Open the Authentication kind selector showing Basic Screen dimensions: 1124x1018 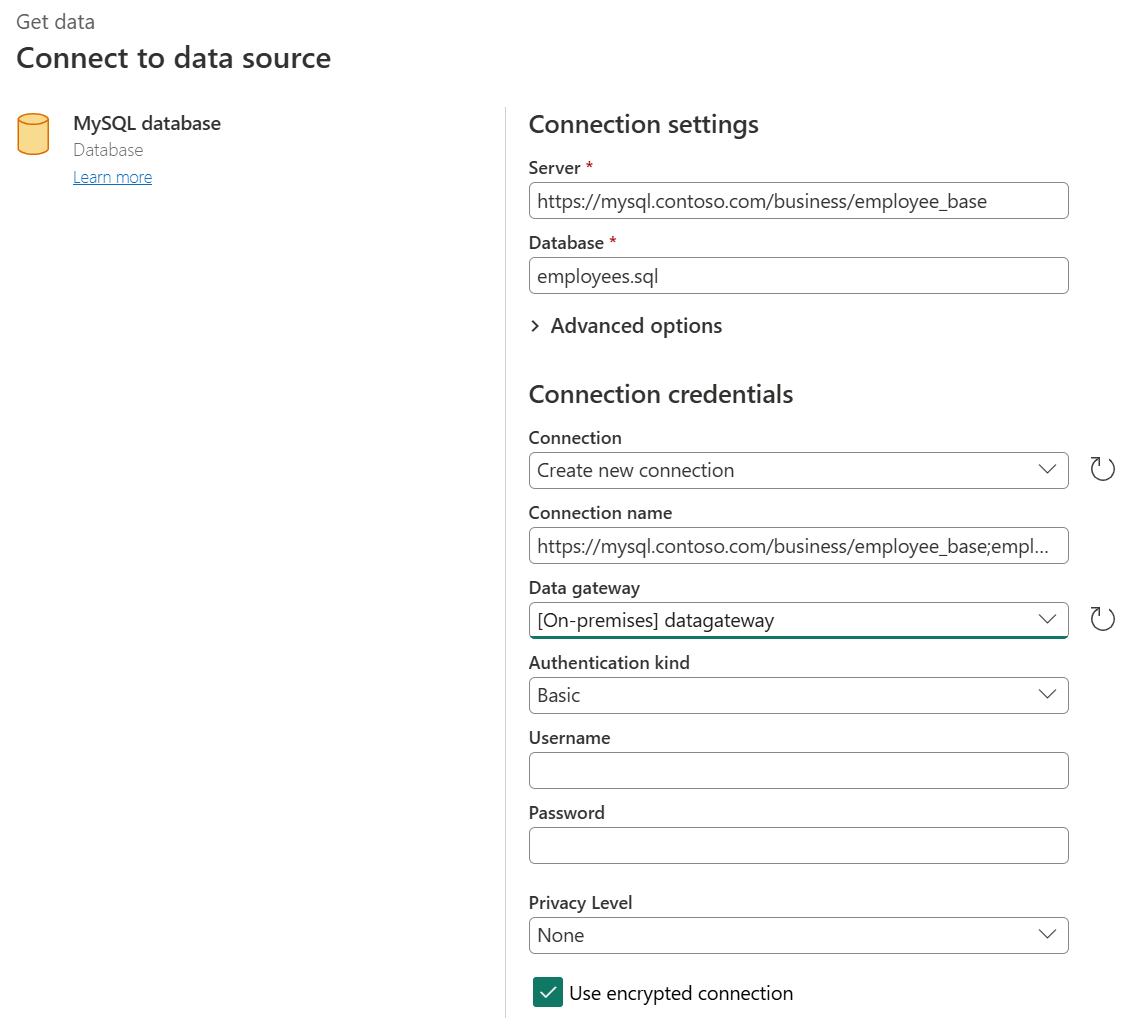(798, 695)
